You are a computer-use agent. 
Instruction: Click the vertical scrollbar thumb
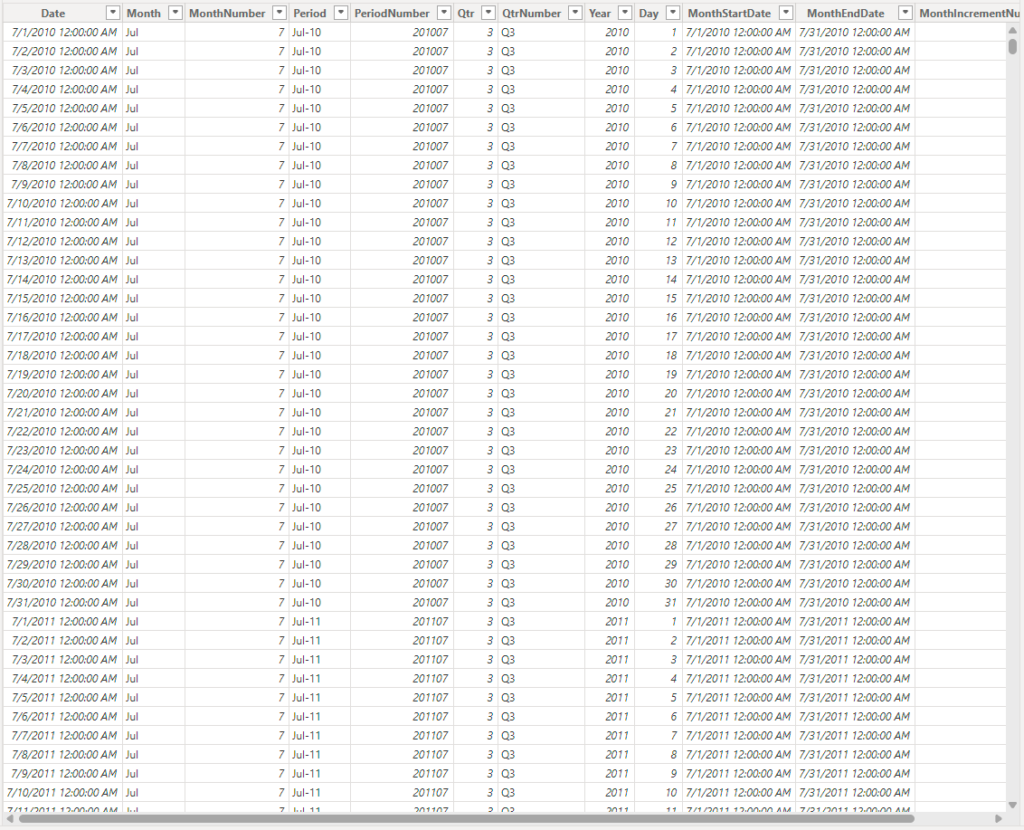[x=1013, y=46]
